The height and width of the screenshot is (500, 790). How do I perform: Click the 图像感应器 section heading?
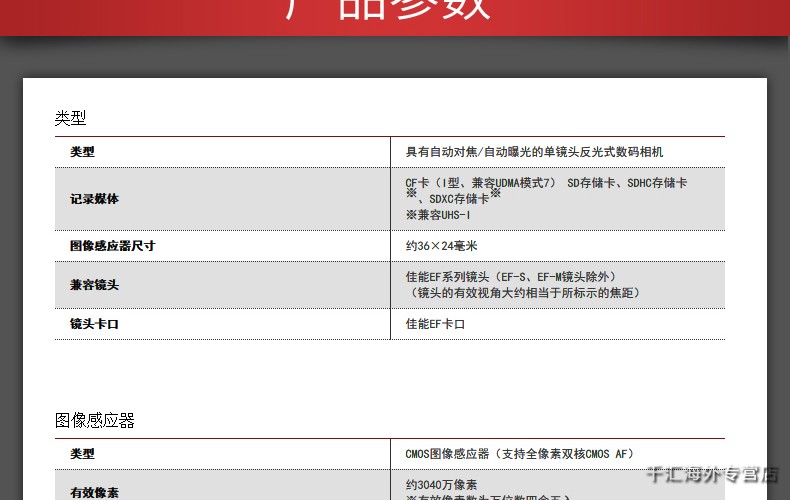tap(94, 421)
